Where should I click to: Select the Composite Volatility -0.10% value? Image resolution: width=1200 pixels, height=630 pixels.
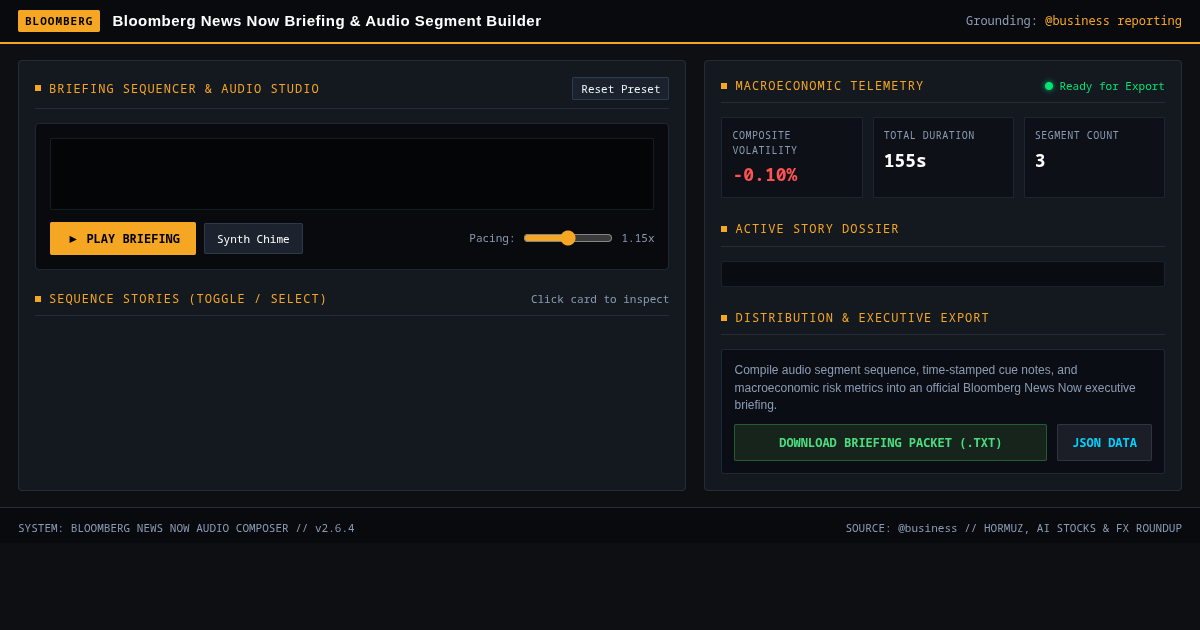point(765,175)
